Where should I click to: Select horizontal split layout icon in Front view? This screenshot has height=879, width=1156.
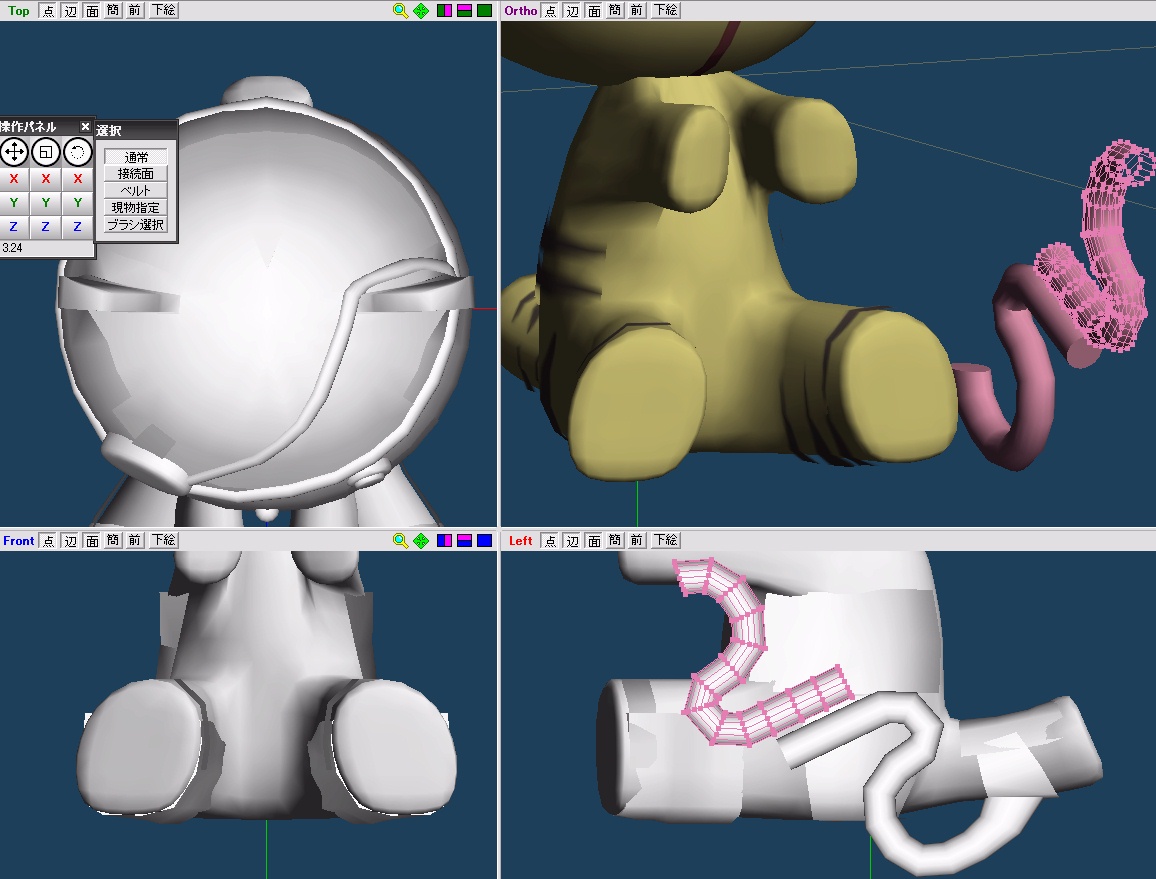pos(464,541)
